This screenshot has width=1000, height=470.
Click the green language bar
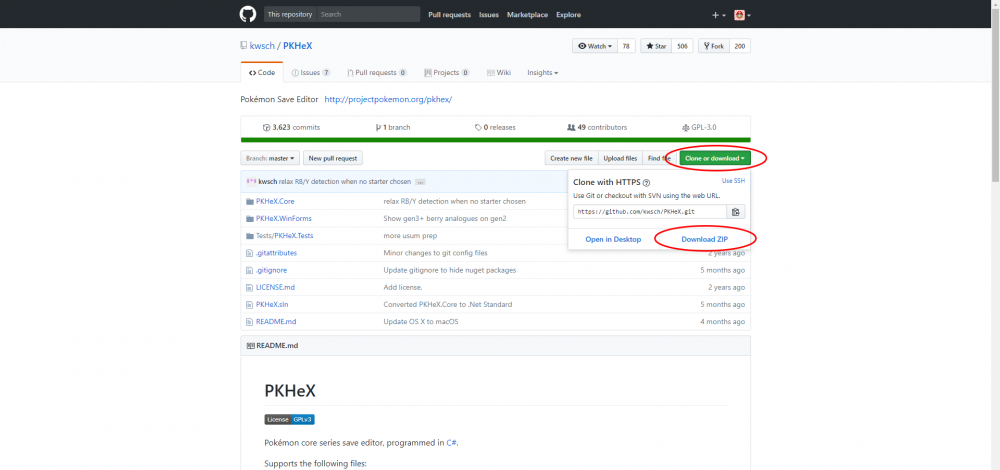[495, 140]
